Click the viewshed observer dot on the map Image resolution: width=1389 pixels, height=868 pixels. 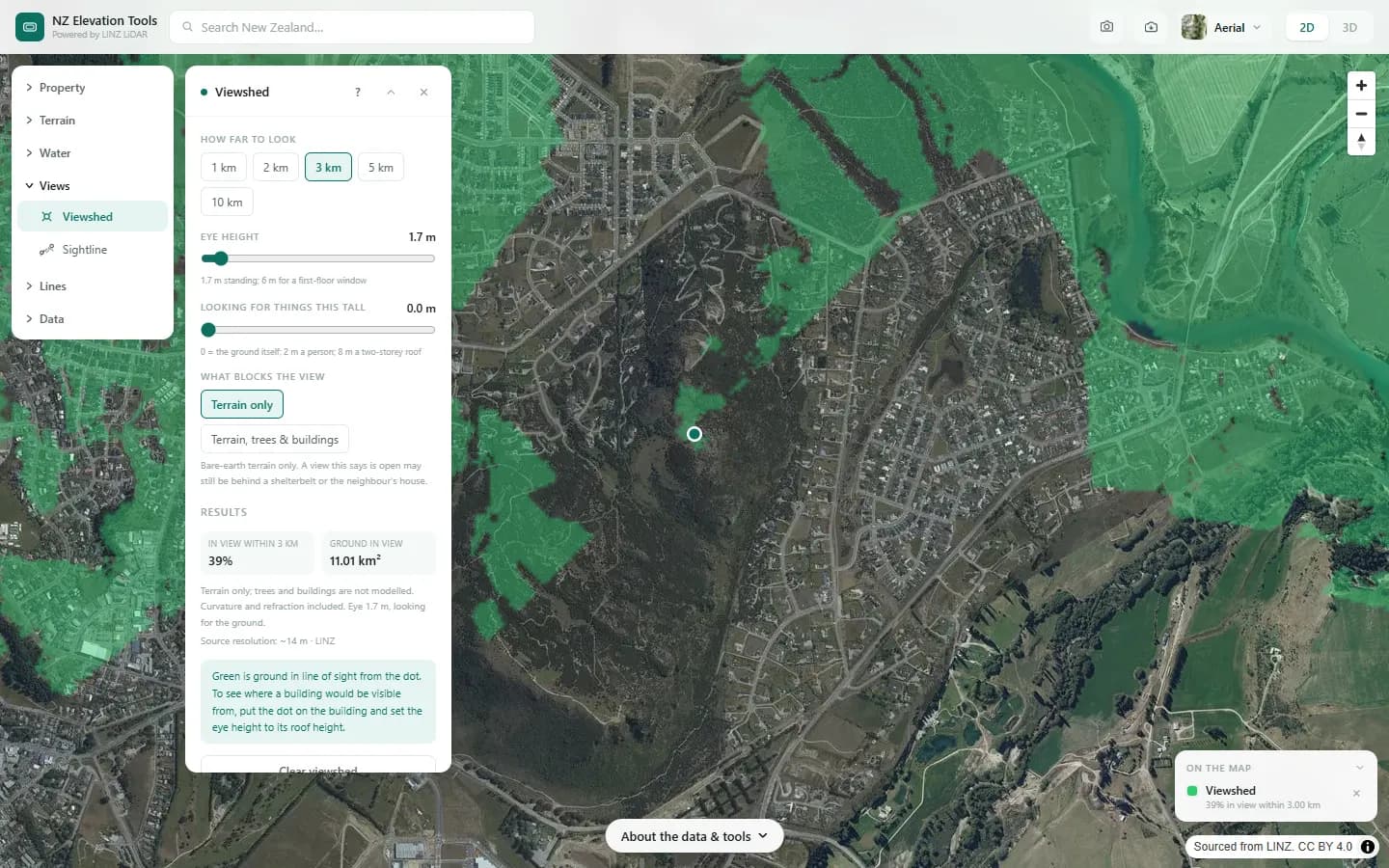[x=694, y=434]
